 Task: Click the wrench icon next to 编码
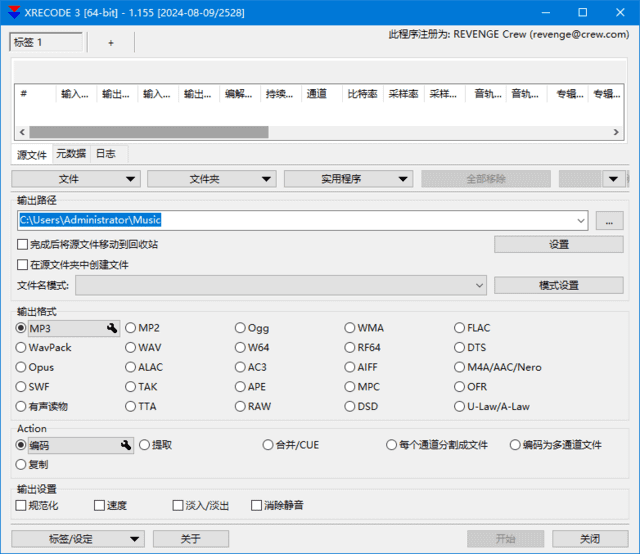click(x=126, y=445)
